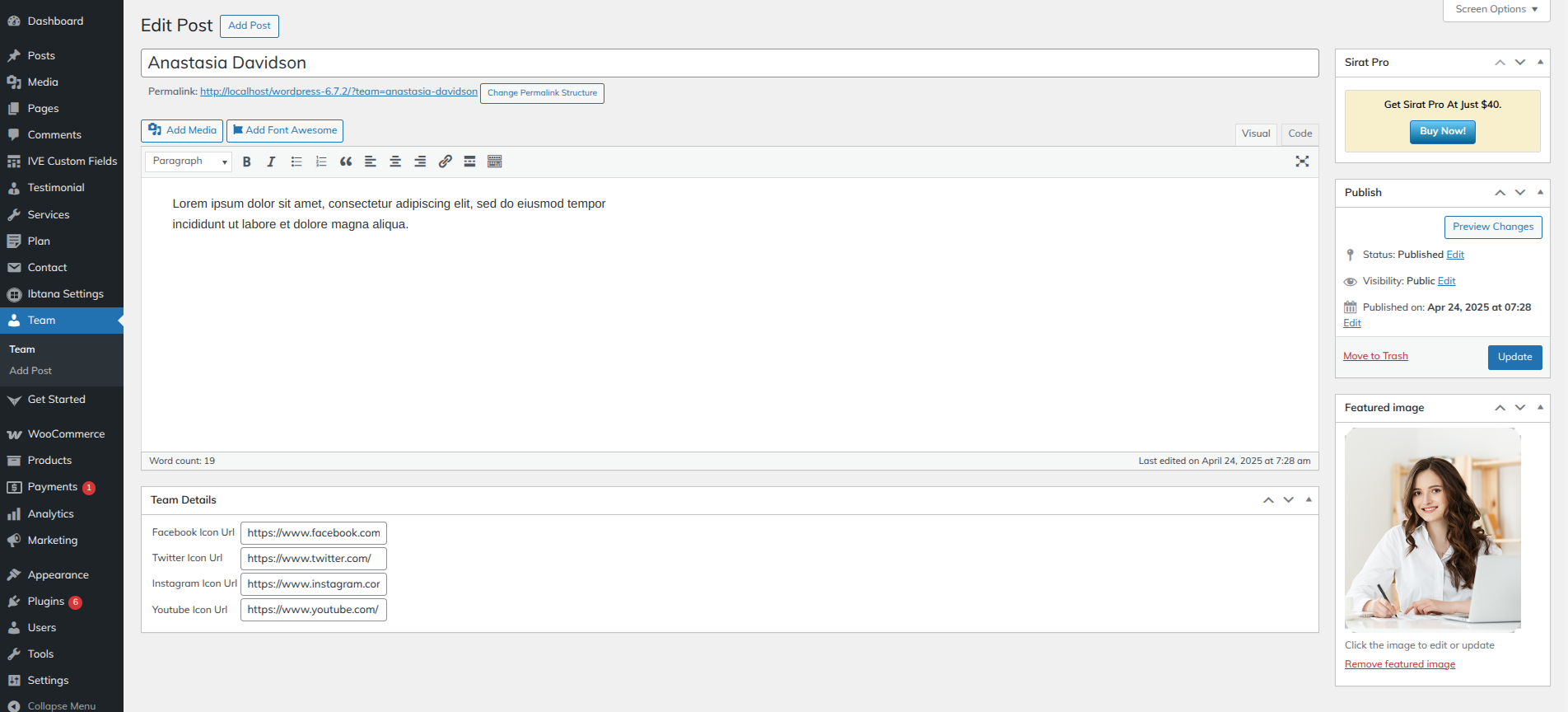Image resolution: width=1568 pixels, height=712 pixels.
Task: Insert a numbered list
Action: [x=321, y=162]
